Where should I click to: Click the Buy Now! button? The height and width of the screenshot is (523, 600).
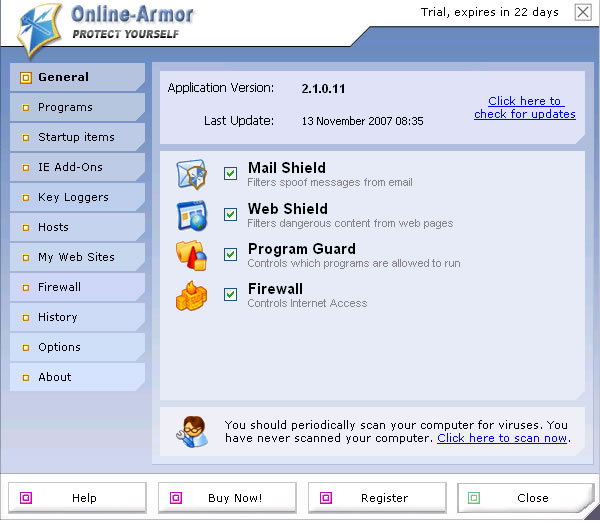tap(227, 497)
